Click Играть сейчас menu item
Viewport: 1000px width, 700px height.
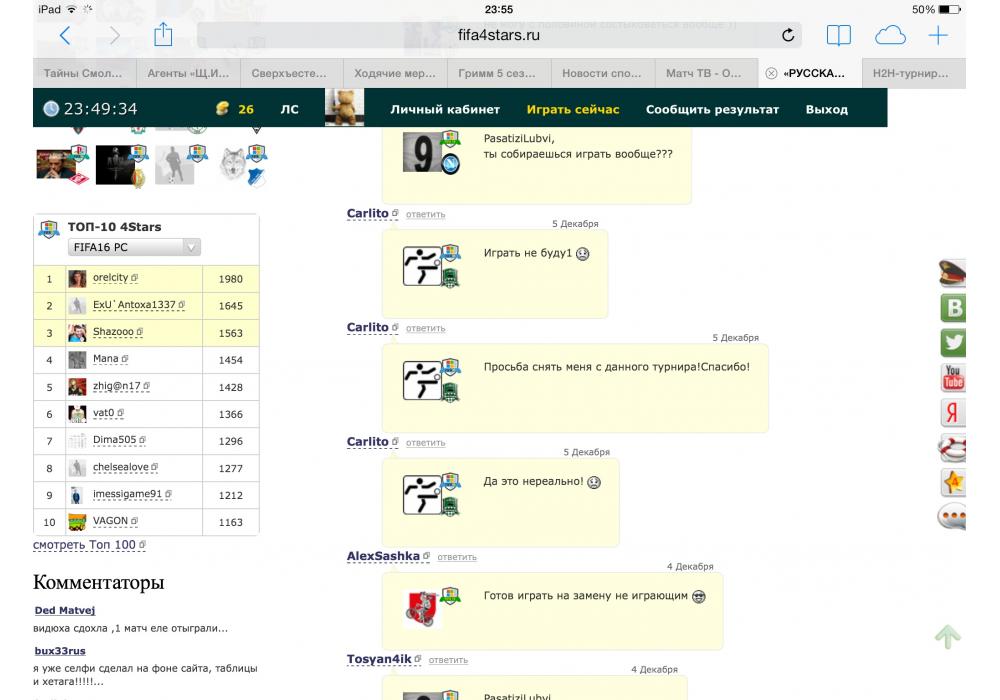point(573,109)
